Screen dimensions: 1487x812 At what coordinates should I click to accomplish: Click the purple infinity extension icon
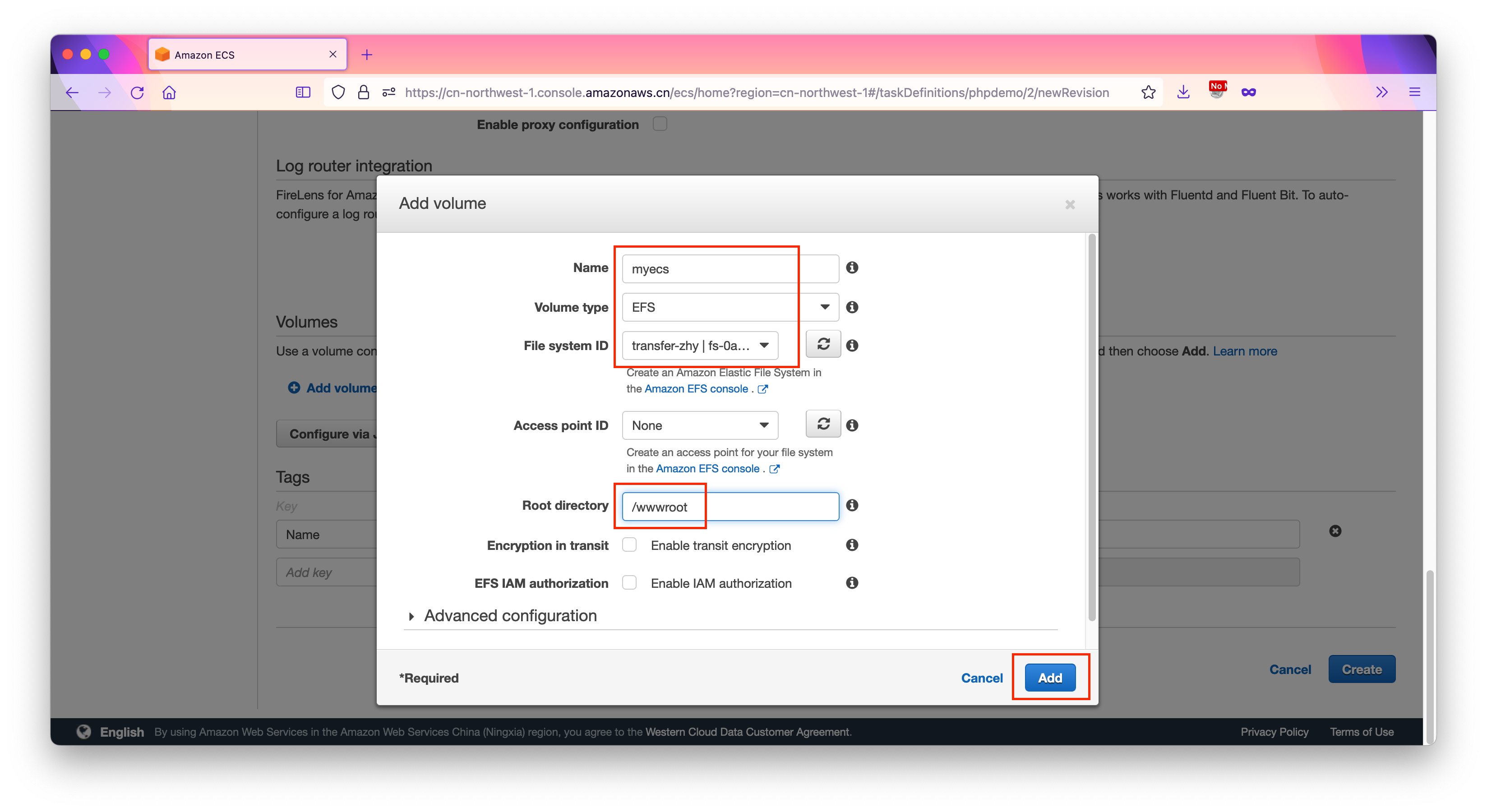click(x=1249, y=92)
